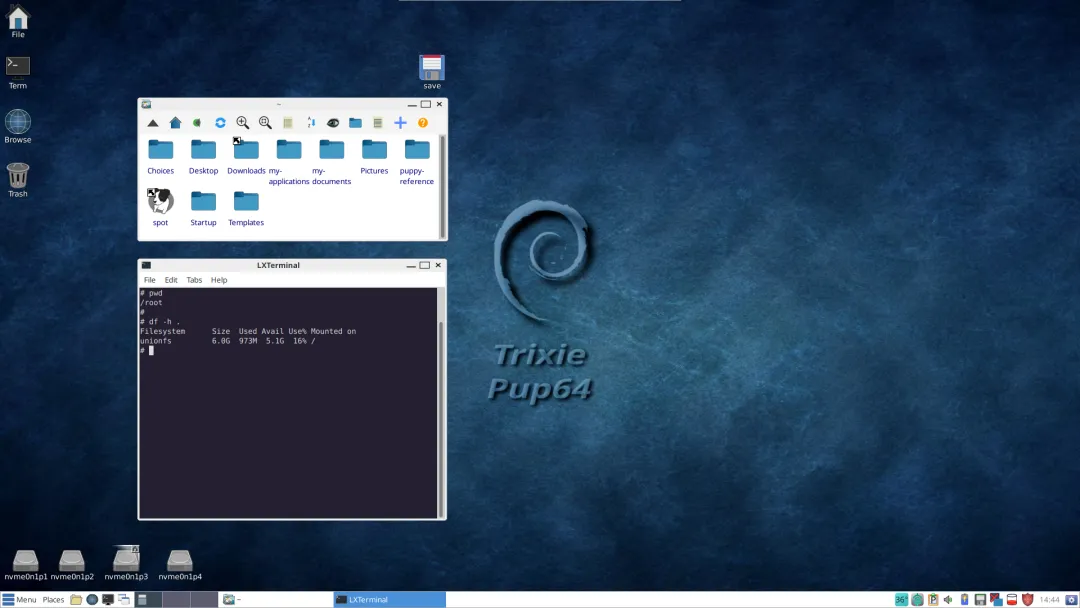Click the battery tray icon
The height and width of the screenshot is (608, 1080).
[x=964, y=600]
